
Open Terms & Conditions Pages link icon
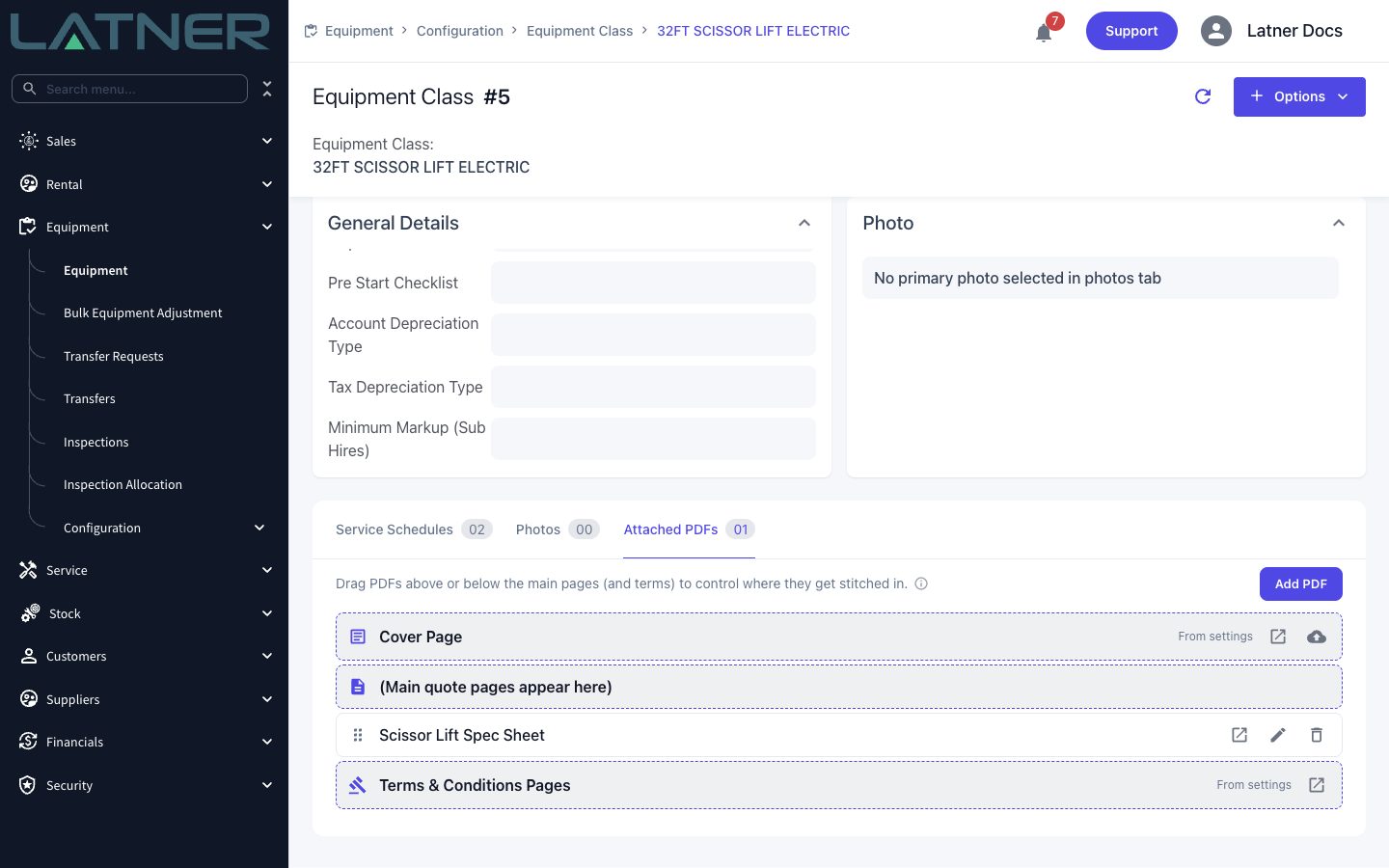click(1317, 785)
